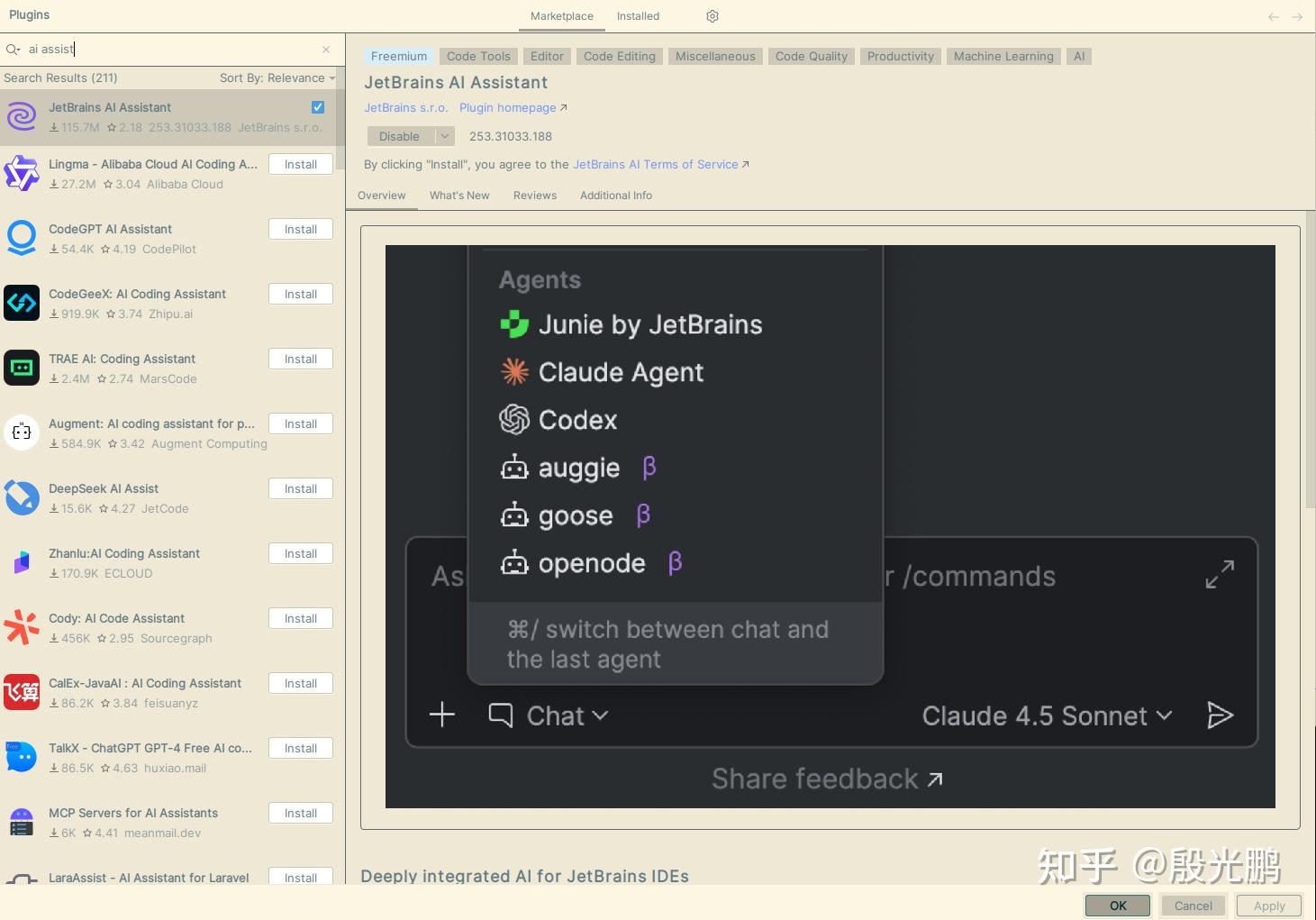Image resolution: width=1316 pixels, height=920 pixels.
Task: Click the AI Assistant preview screenshot
Action: tap(830, 526)
